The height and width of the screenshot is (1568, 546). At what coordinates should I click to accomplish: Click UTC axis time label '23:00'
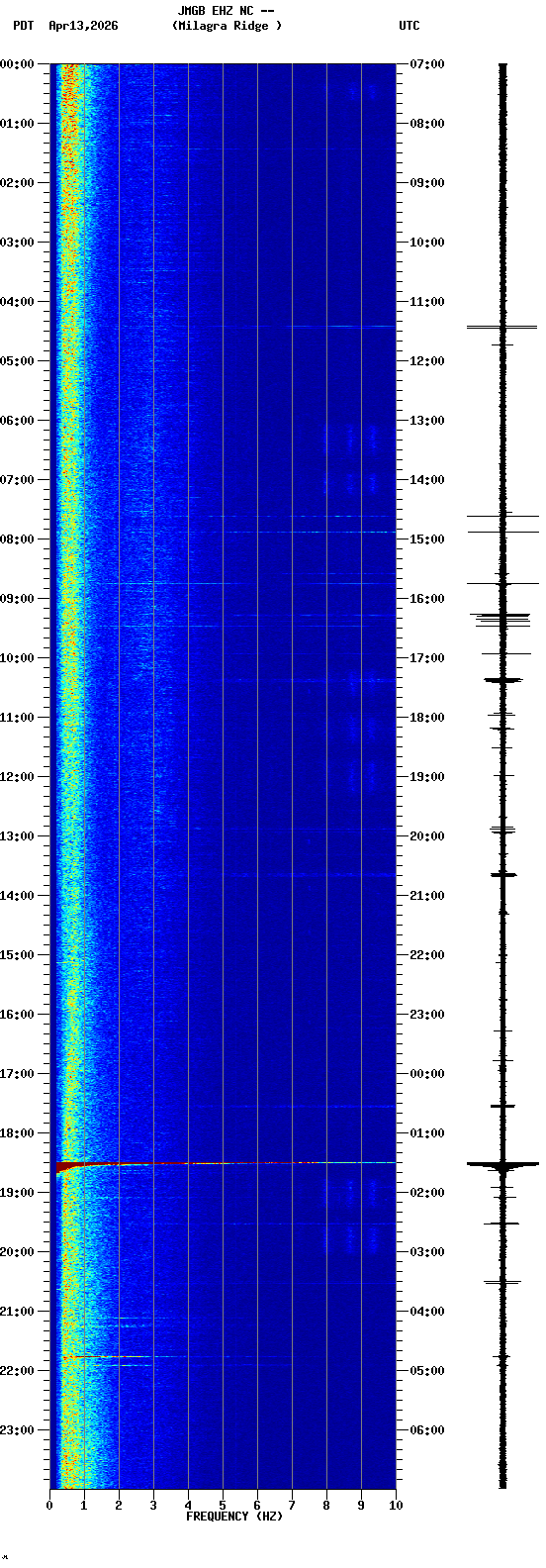(426, 1015)
